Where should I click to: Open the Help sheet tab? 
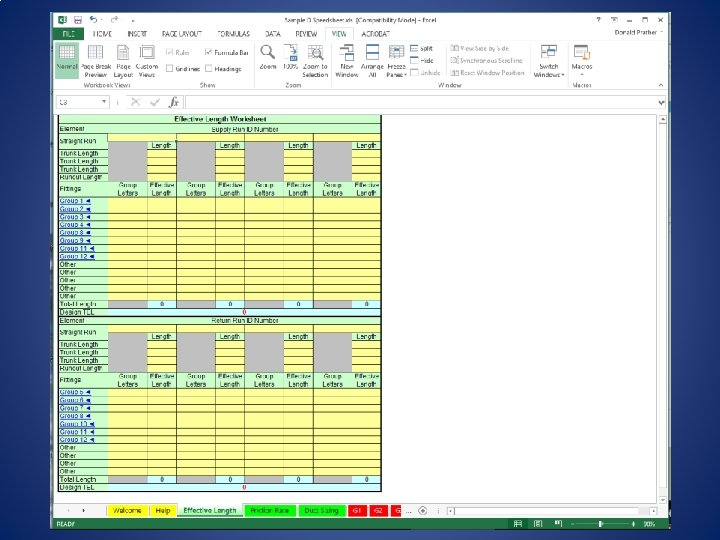(x=163, y=511)
